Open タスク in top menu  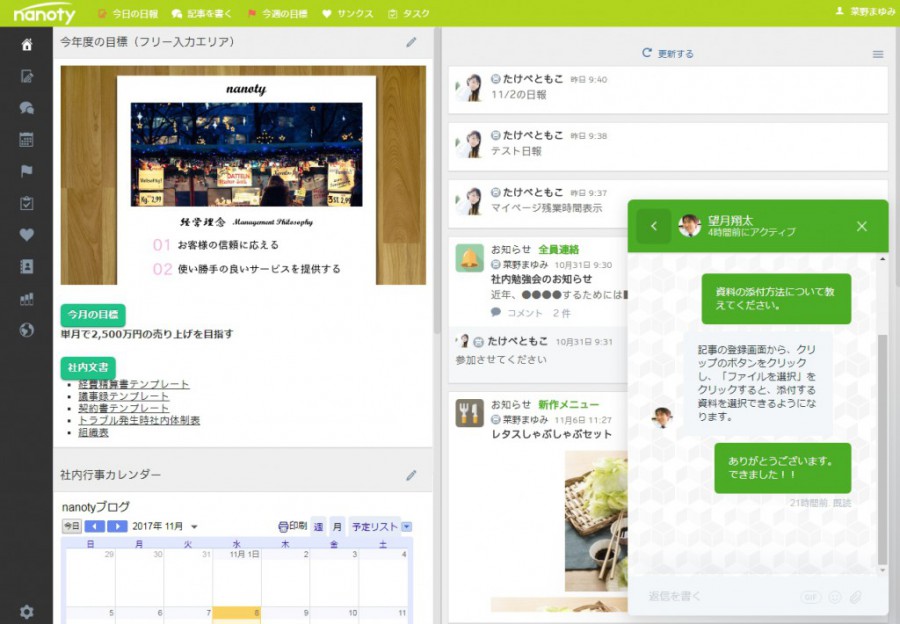click(409, 14)
